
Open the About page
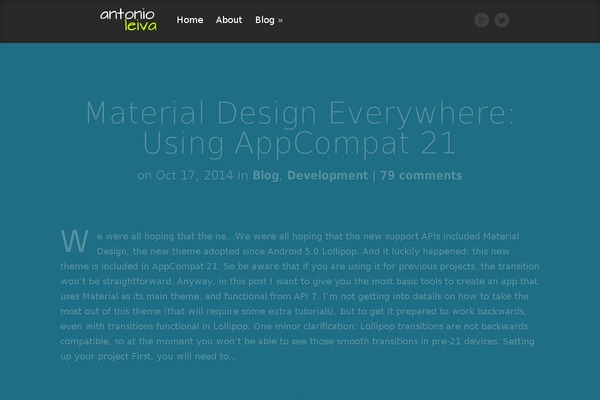(229, 20)
